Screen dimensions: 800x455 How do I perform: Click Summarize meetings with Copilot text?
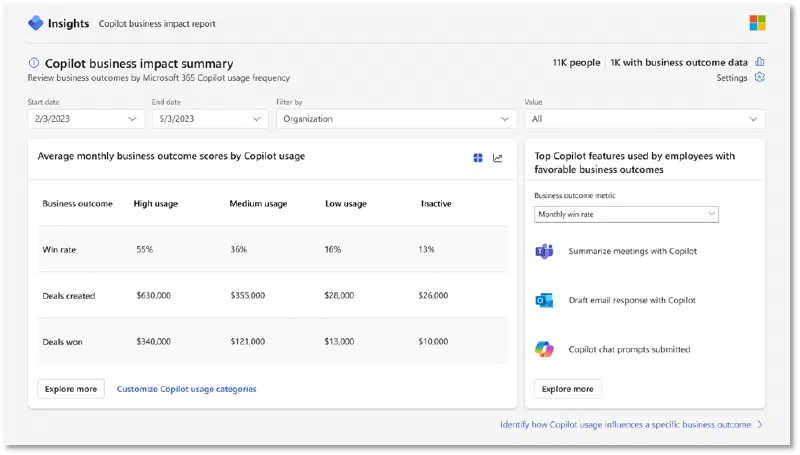click(633, 251)
